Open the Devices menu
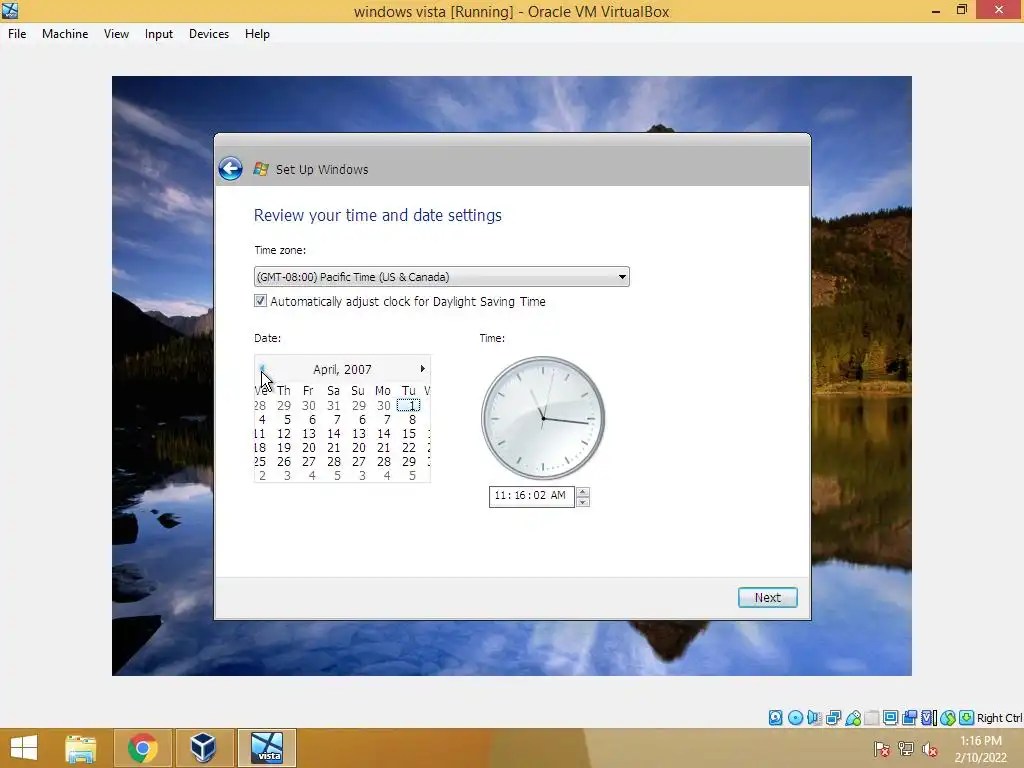Screen dimensions: 1024x768 click(x=209, y=34)
